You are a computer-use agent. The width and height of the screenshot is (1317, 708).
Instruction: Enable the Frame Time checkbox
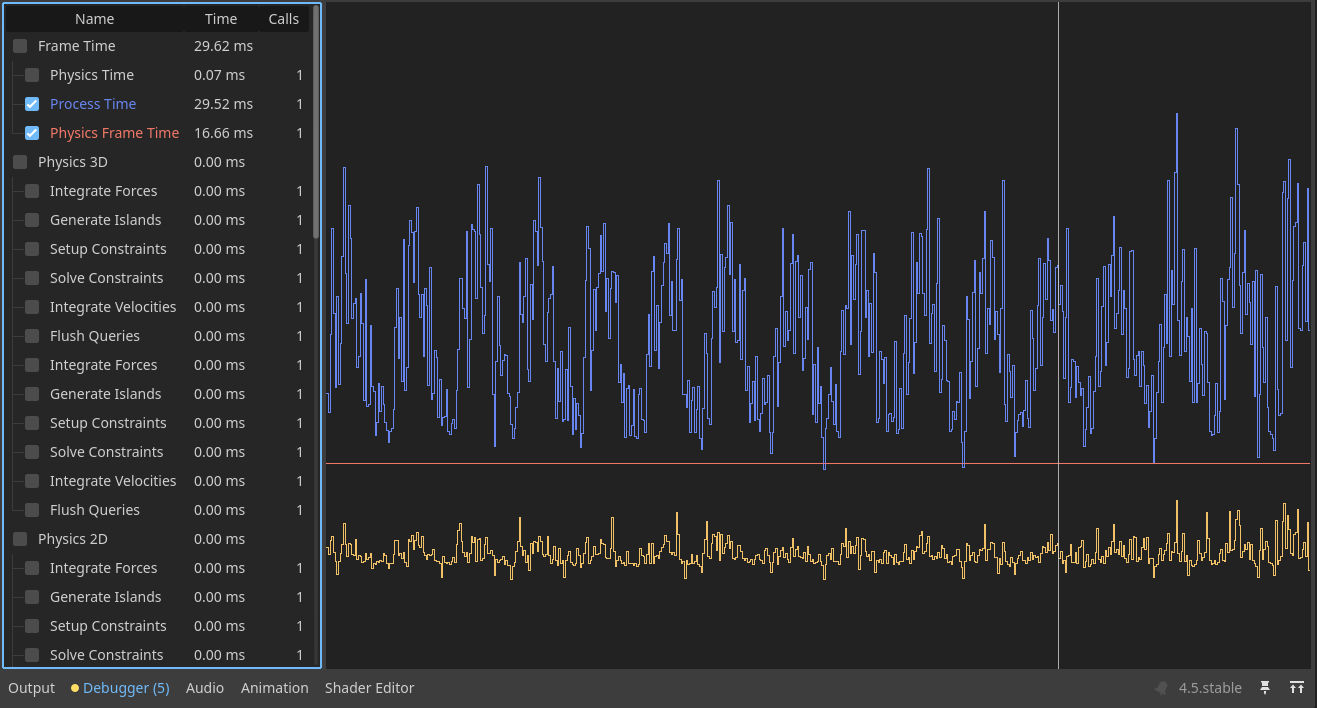point(20,46)
